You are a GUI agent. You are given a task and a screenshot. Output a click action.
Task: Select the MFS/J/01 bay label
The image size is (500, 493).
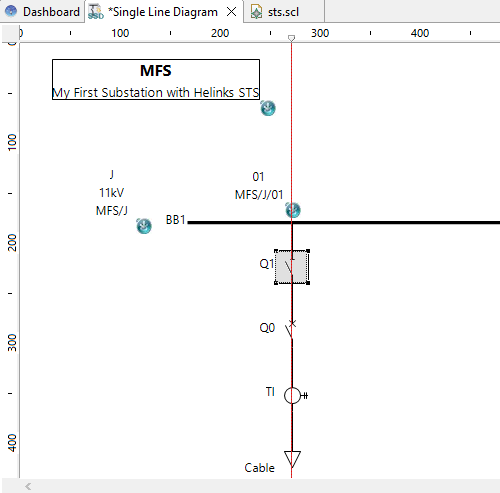point(259,195)
